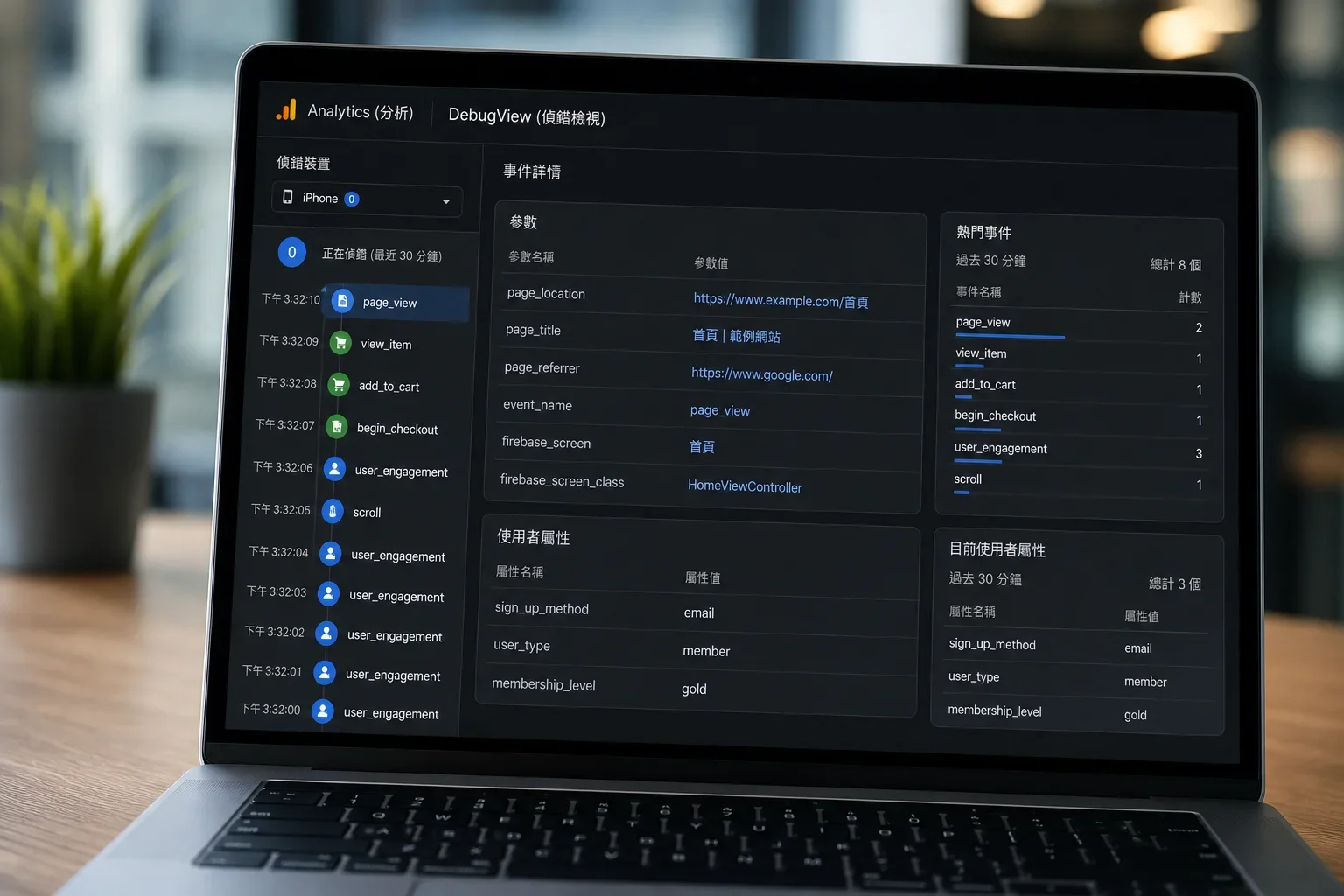
Task: Open the iPhone debug device dropdown
Action: (x=367, y=199)
